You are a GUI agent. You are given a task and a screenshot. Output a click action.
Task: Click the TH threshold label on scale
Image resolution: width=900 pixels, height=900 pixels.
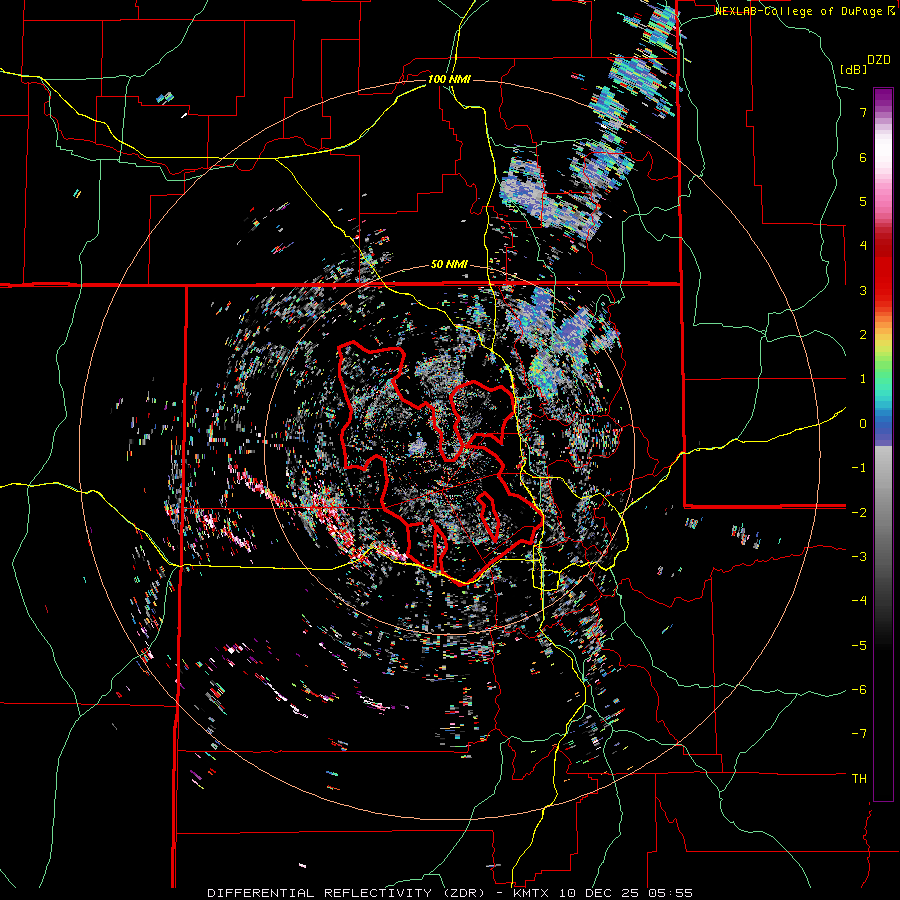(x=859, y=778)
